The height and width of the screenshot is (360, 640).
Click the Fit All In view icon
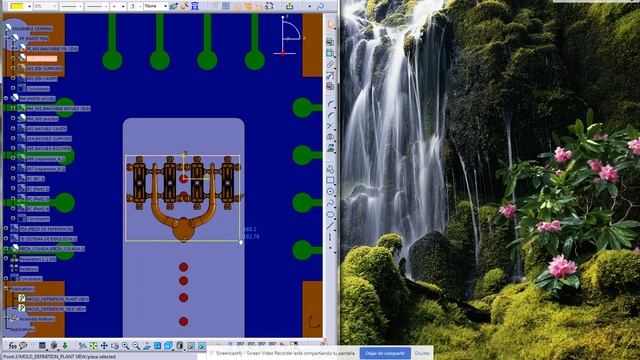pyautogui.click(x=93, y=346)
